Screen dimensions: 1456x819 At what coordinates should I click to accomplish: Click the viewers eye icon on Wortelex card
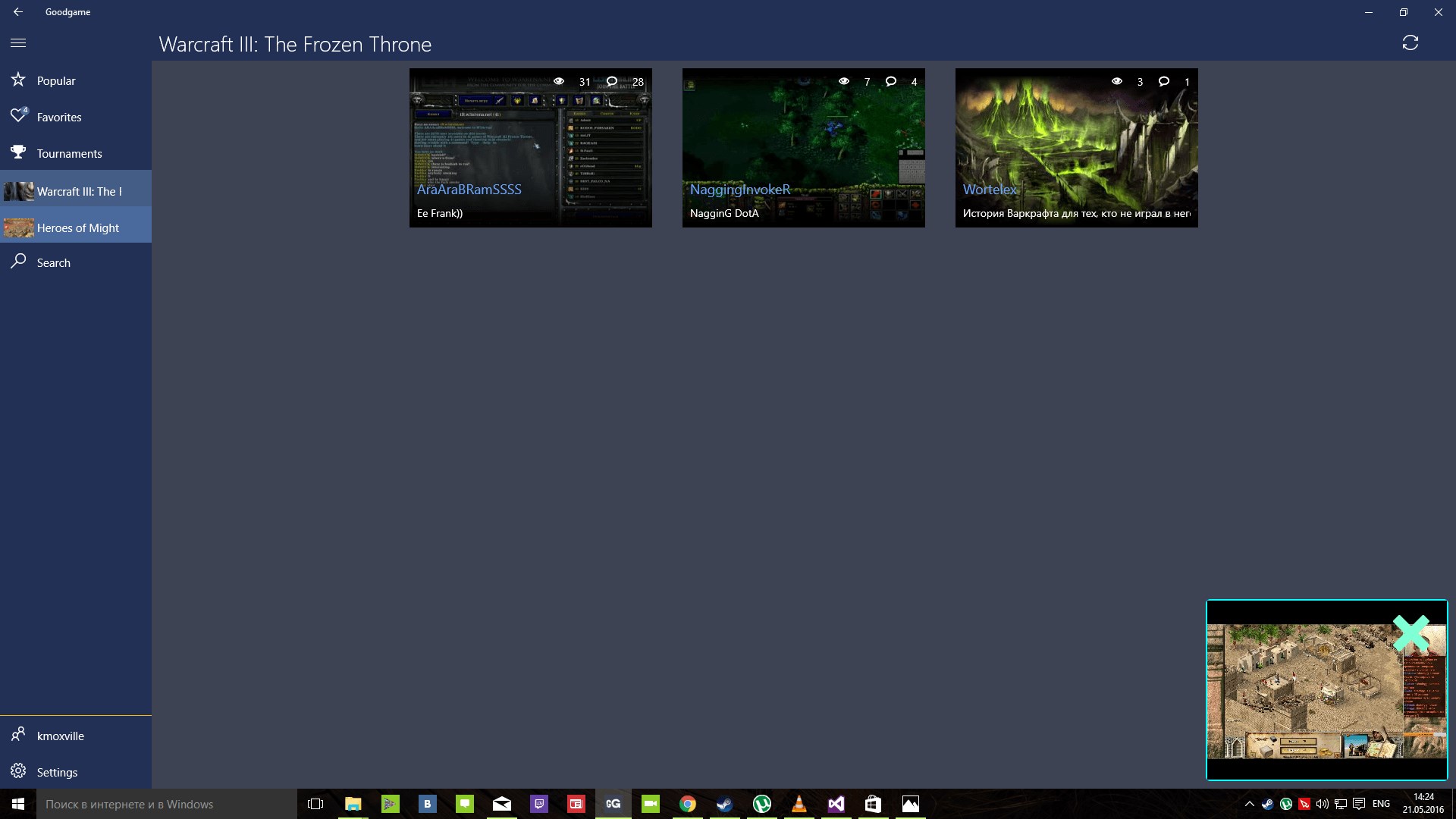pos(1117,81)
